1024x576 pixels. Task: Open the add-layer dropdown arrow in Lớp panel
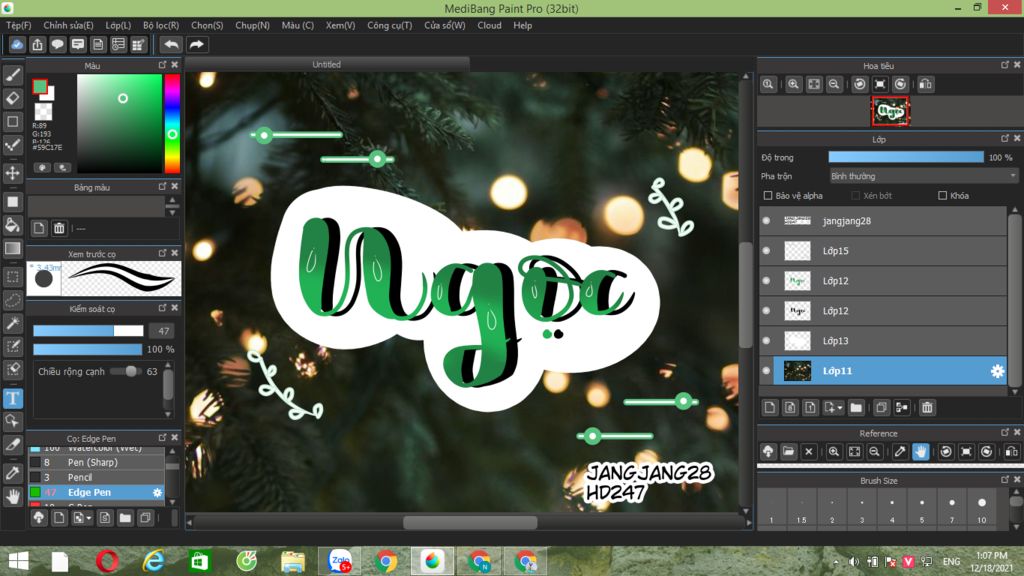840,408
